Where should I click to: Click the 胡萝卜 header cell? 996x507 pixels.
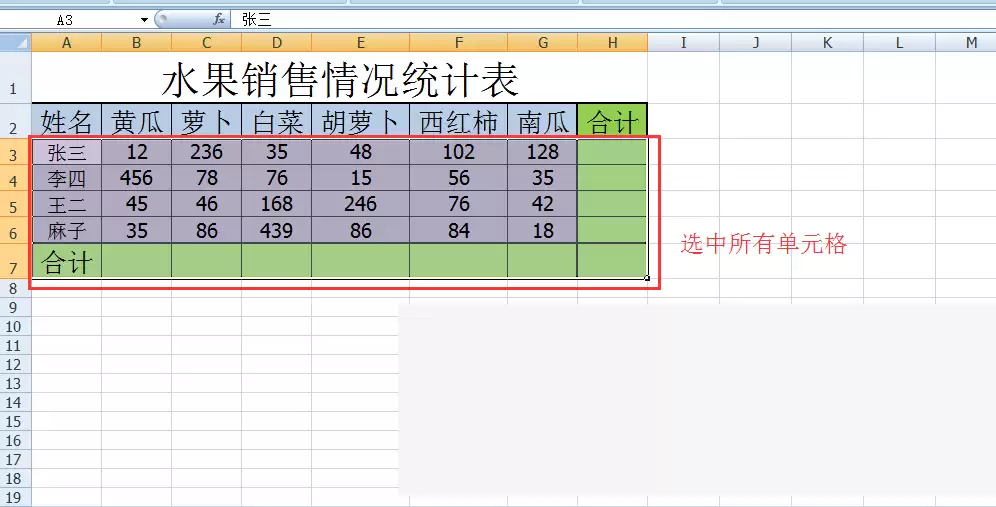tap(361, 121)
